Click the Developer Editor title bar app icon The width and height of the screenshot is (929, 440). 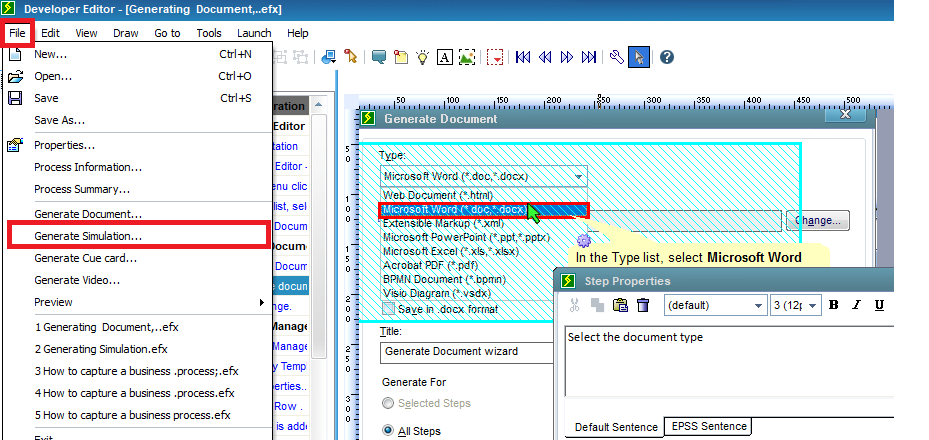tap(9, 9)
